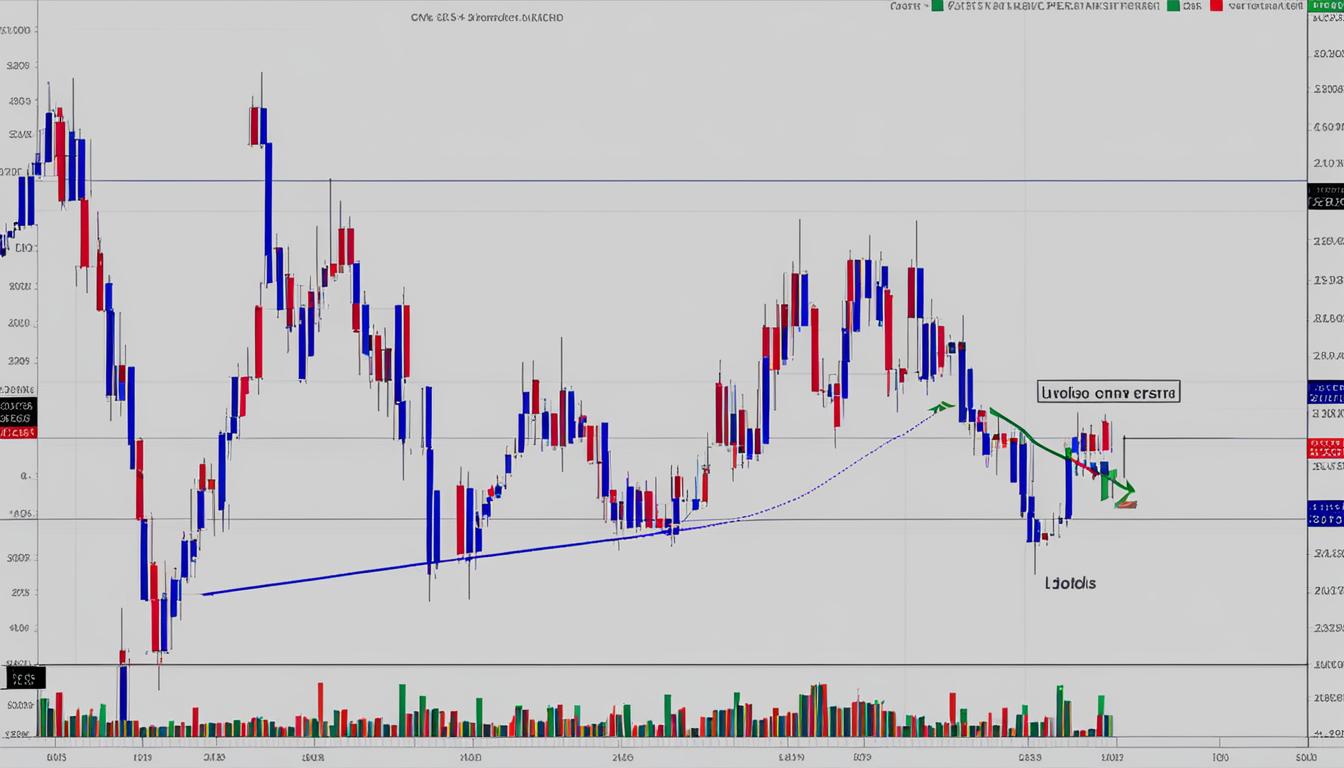Toggle visibility of the first green legend swatch
Image resolution: width=1344 pixels, height=768 pixels.
tap(937, 5)
